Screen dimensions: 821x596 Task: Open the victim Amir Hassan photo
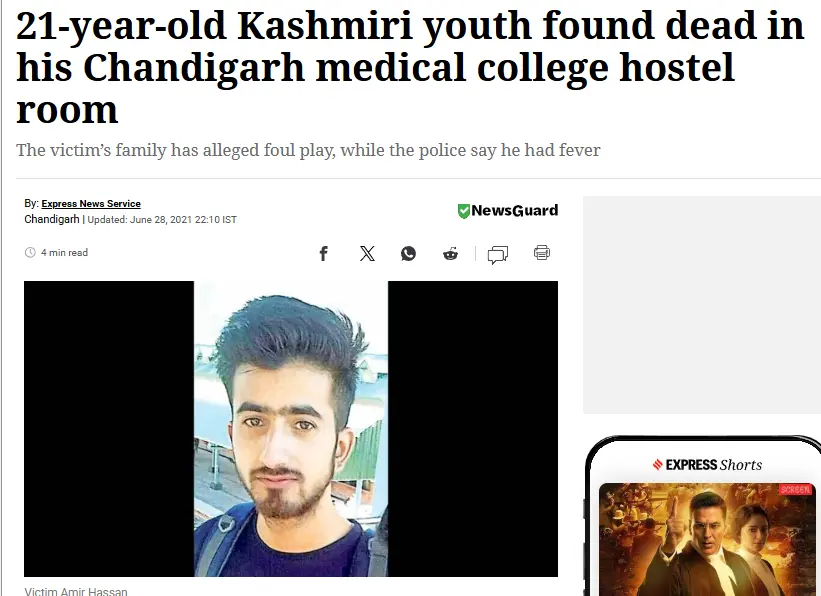click(x=291, y=429)
